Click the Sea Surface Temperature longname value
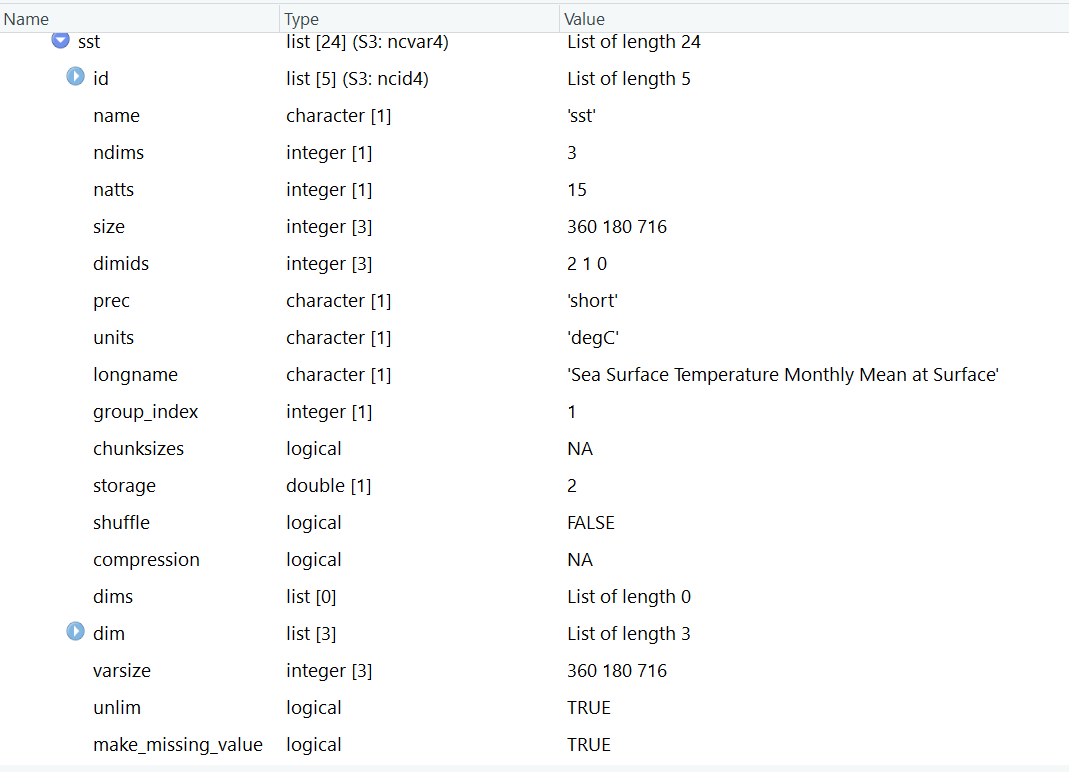 click(782, 375)
